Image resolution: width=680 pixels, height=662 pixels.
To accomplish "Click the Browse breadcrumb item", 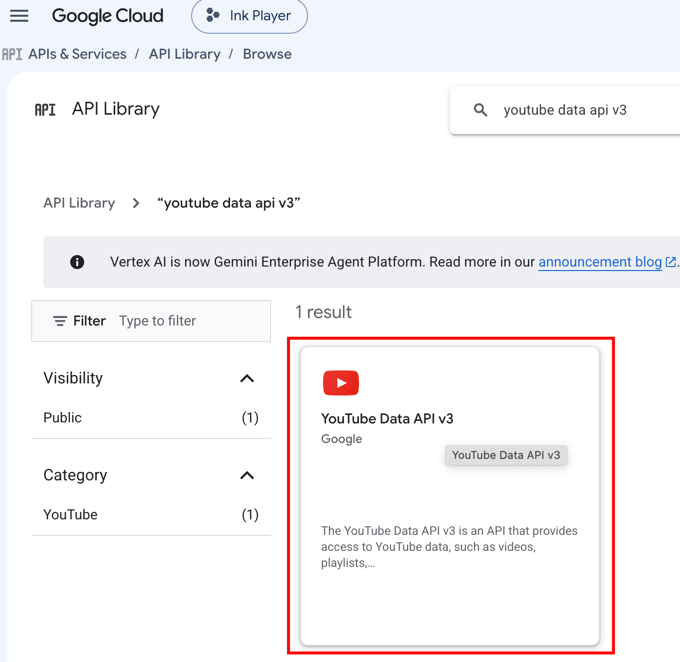I will 267,54.
